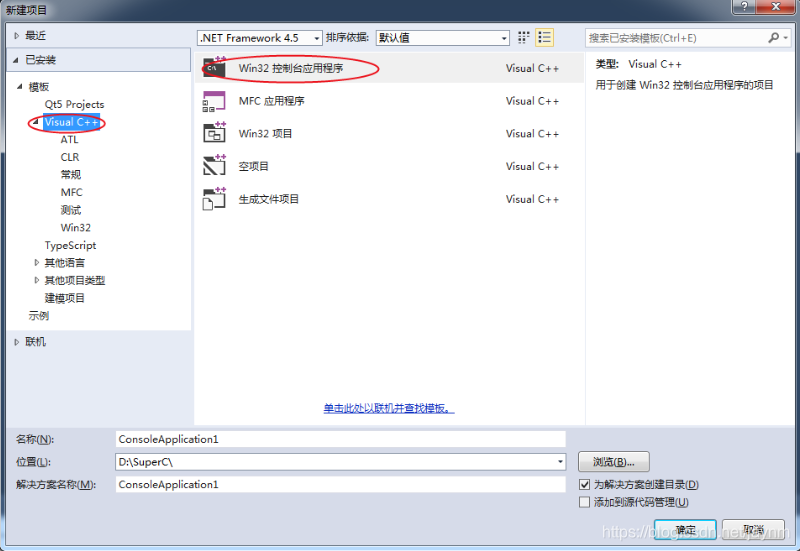Click the text 生成文件项目
Image resolution: width=800 pixels, height=551 pixels.
click(269, 199)
